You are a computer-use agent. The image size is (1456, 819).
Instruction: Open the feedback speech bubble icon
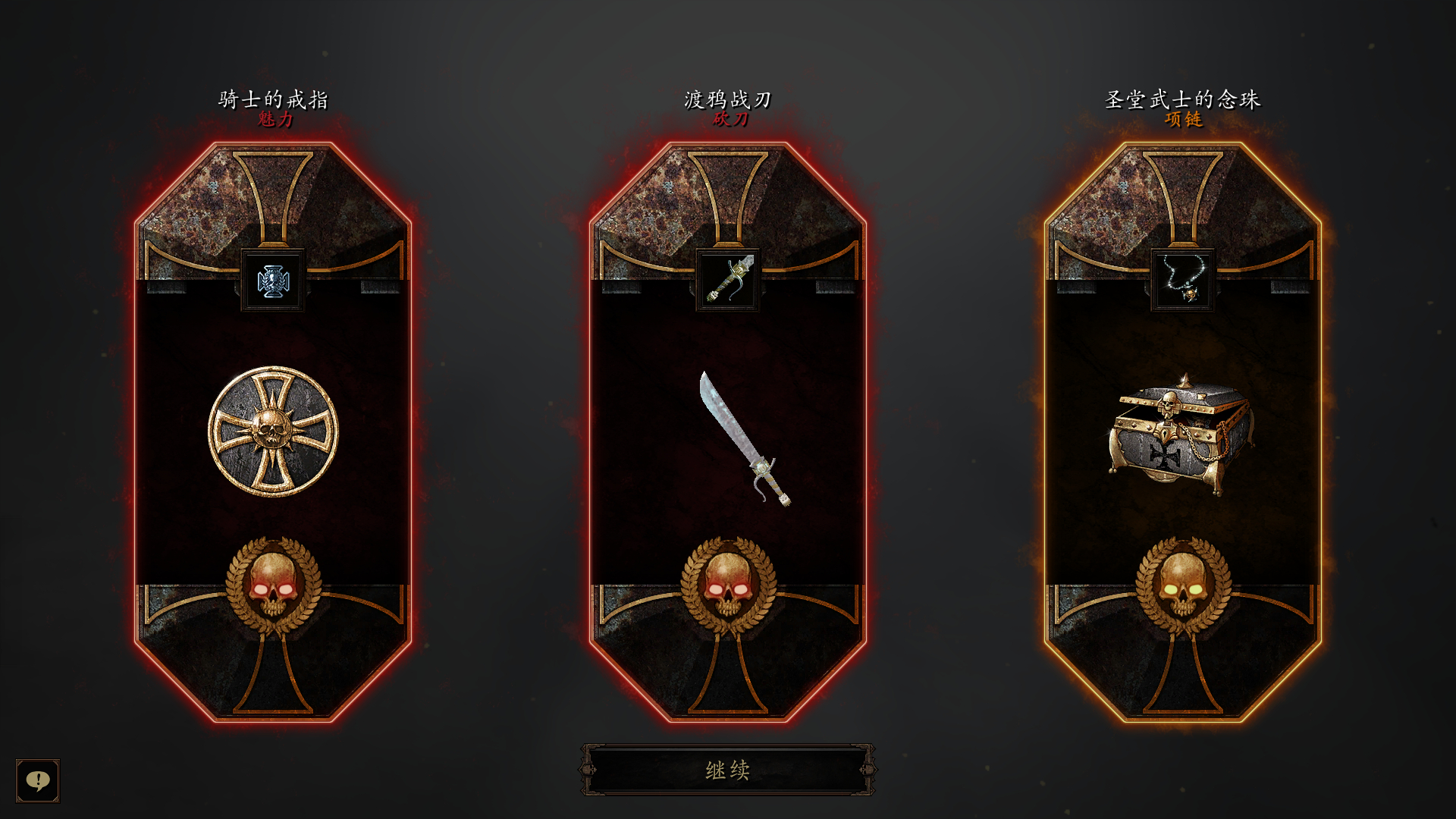(38, 780)
